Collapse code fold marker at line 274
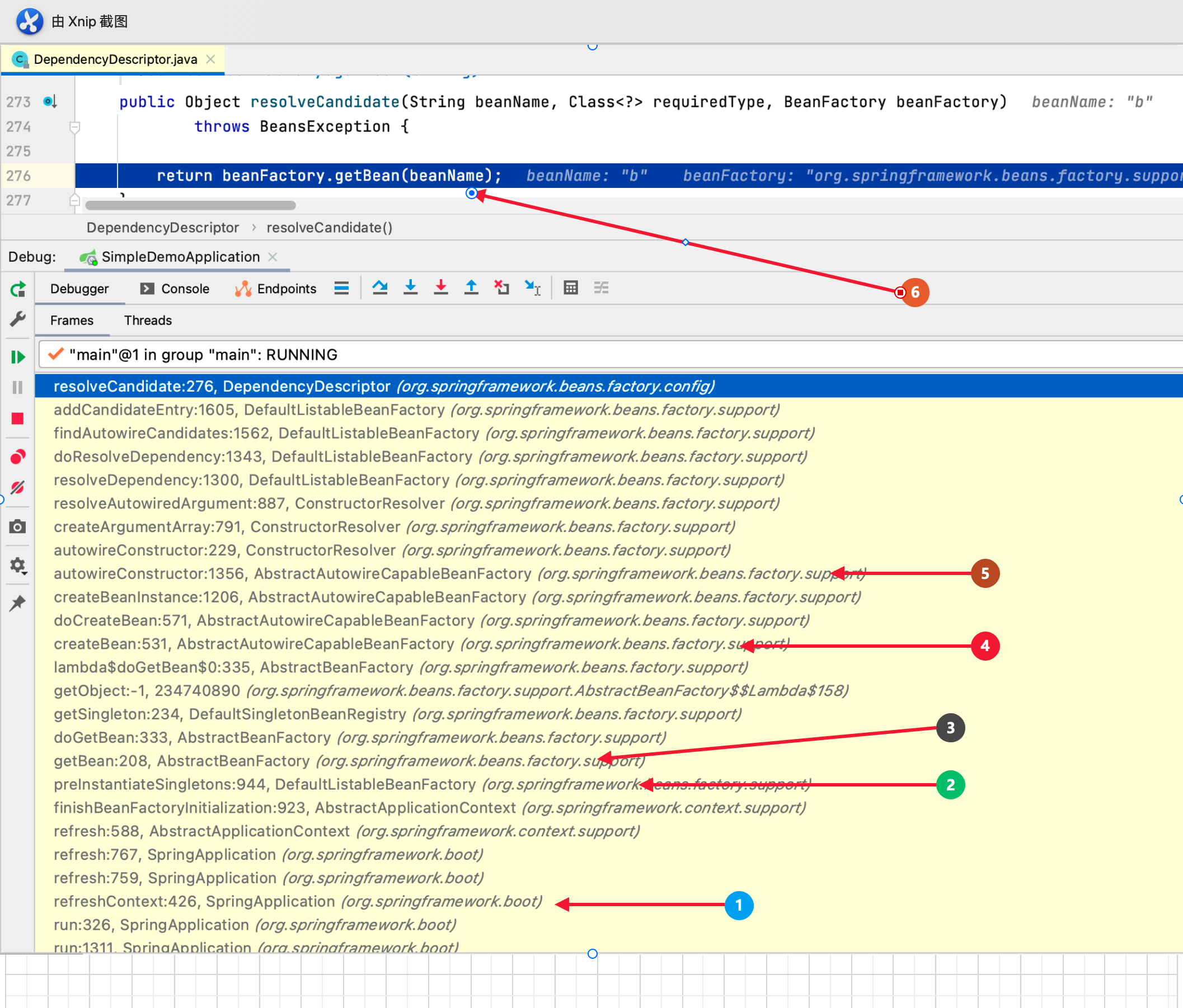The height and width of the screenshot is (1008, 1183). click(x=74, y=127)
